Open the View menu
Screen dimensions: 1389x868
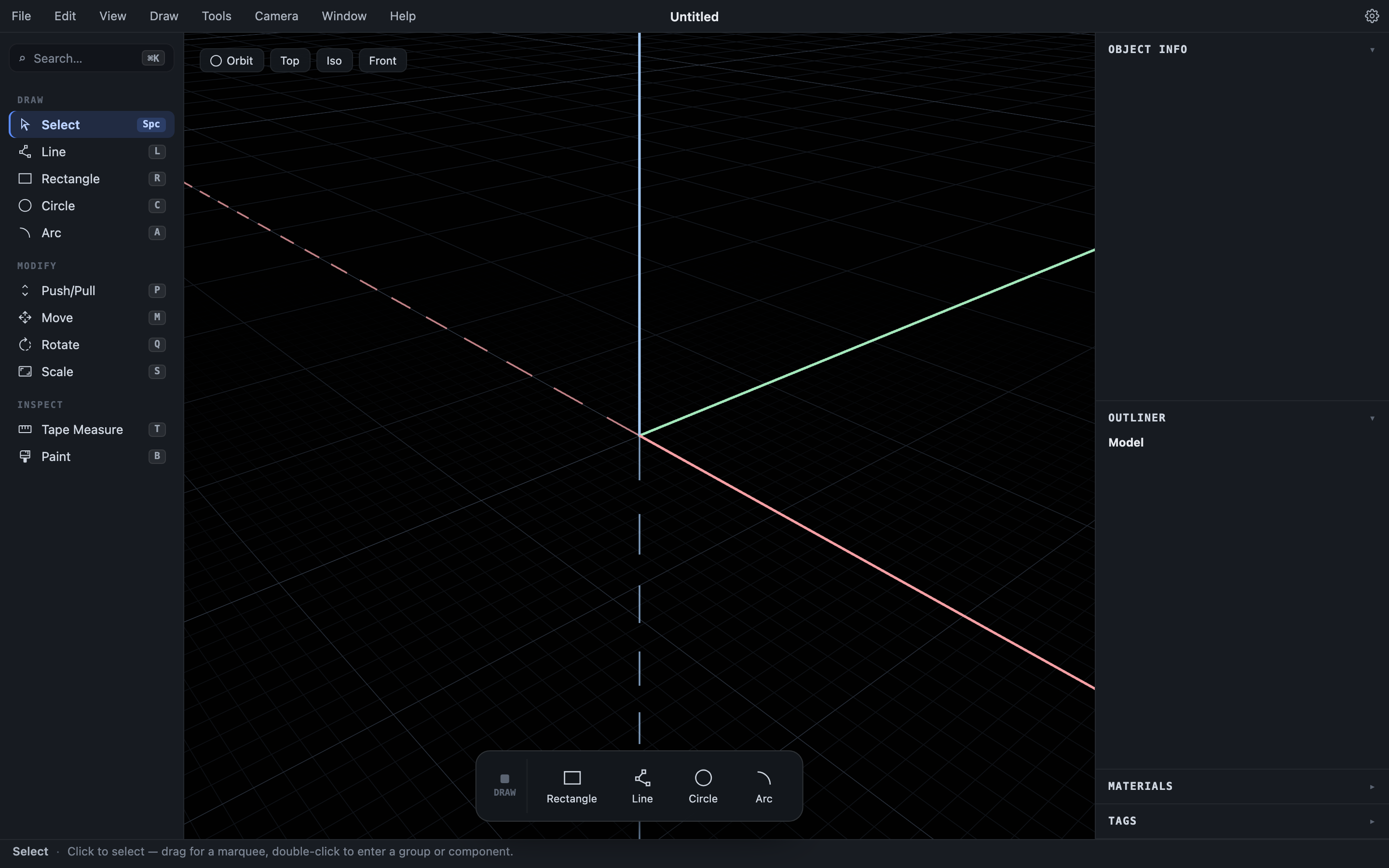pos(112,16)
